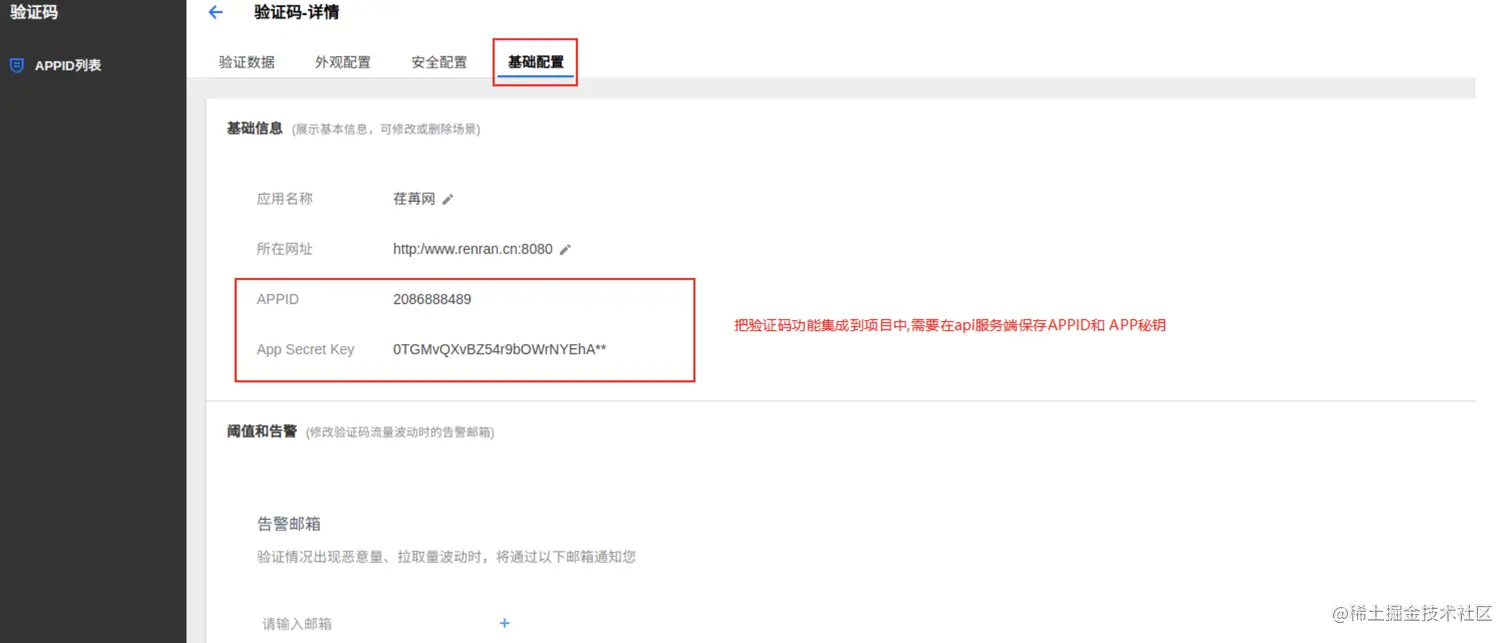Switch to the 外观配置 tab
The image size is (1512, 643).
[343, 62]
